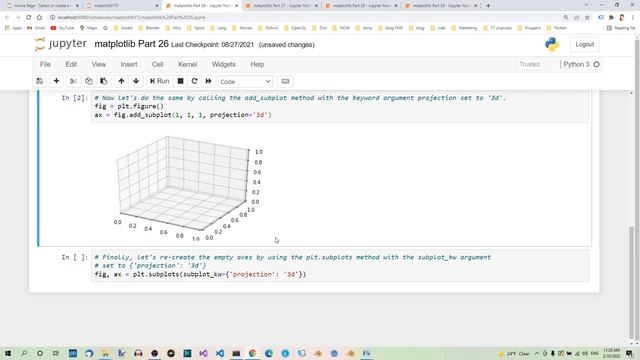Open the Reading list
This screenshot has width=640, height=360.
pos(621,28)
